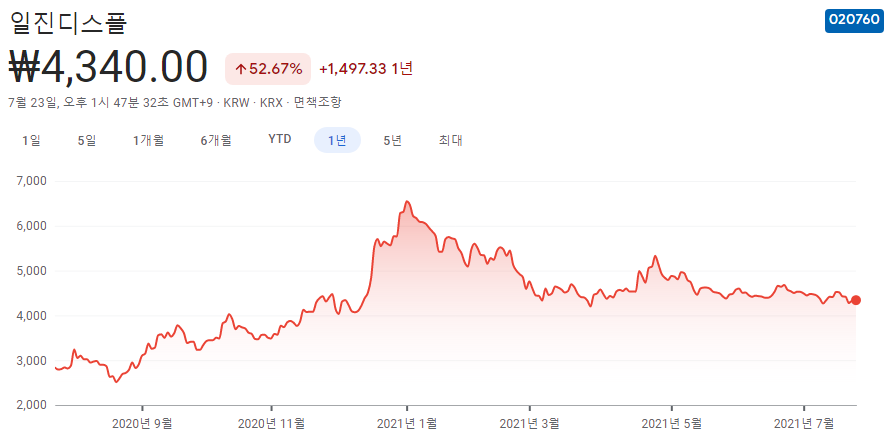Select the 5일 time range tab
Image resolution: width=893 pixels, height=444 pixels.
tap(87, 140)
